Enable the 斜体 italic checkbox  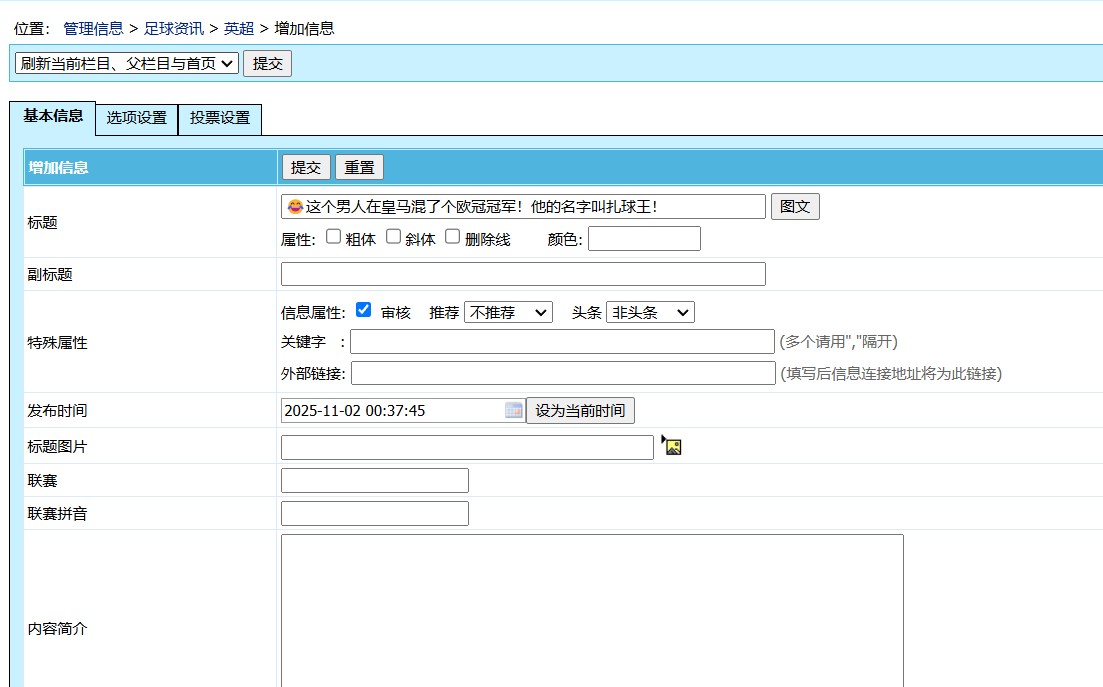pos(394,237)
